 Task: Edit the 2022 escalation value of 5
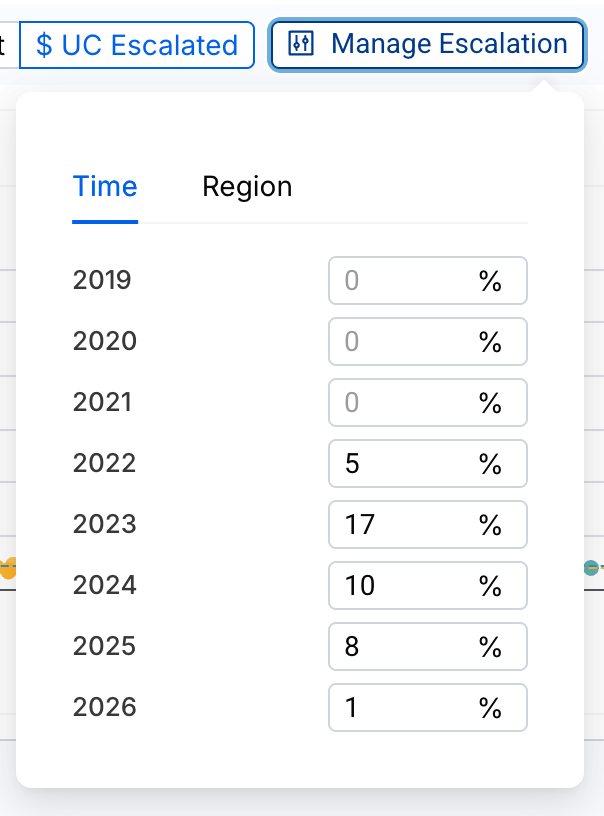428,463
